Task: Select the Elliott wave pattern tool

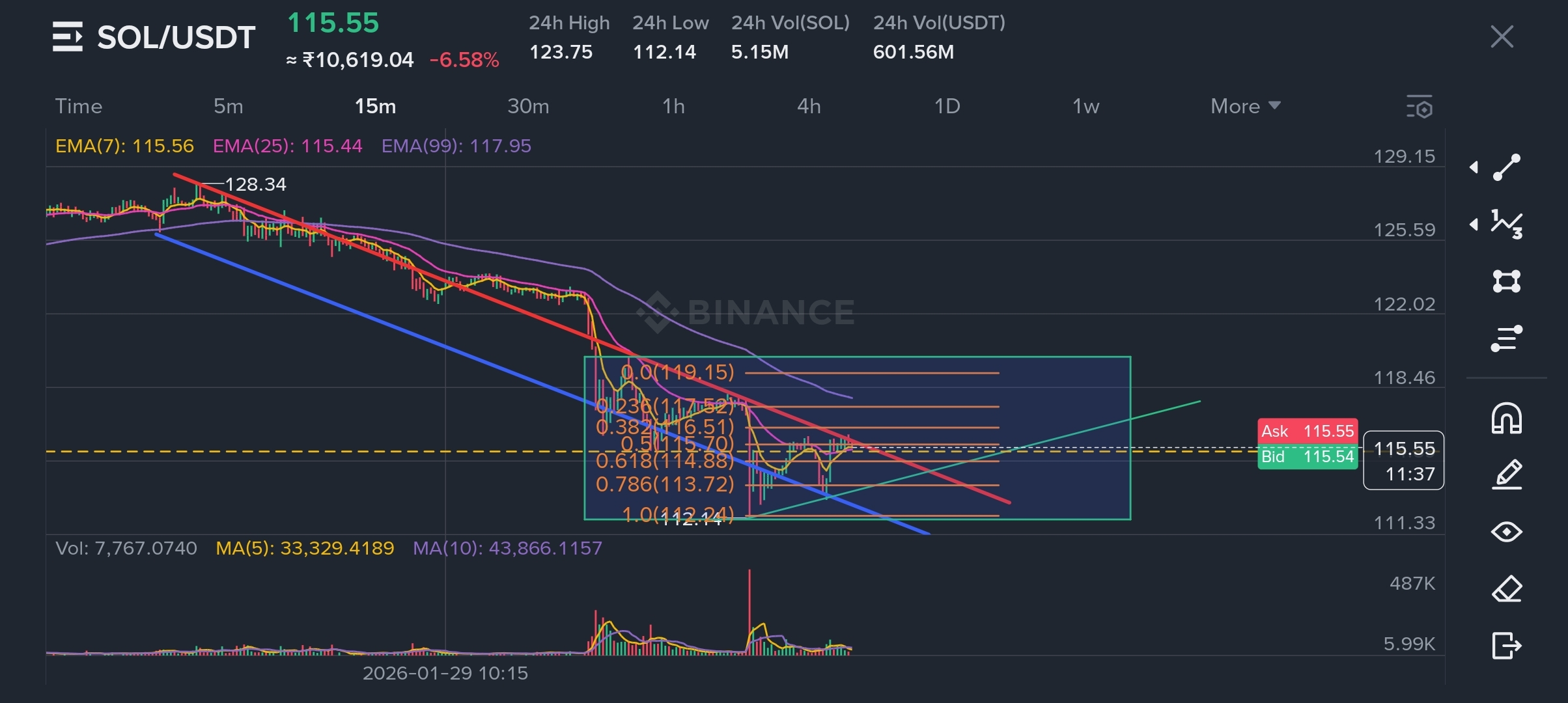Action: click(x=1507, y=225)
